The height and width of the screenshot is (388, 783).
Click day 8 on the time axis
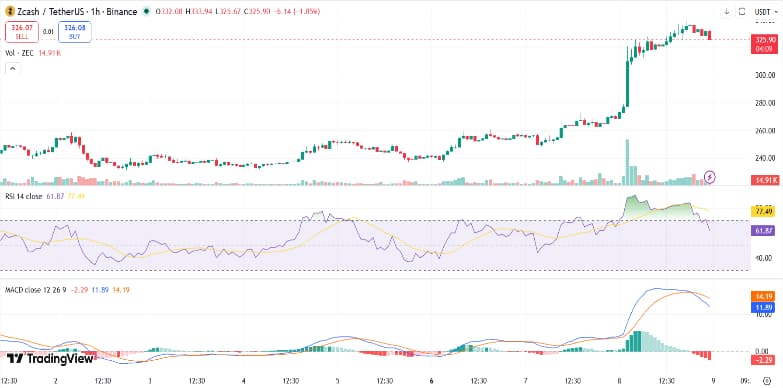[620, 381]
